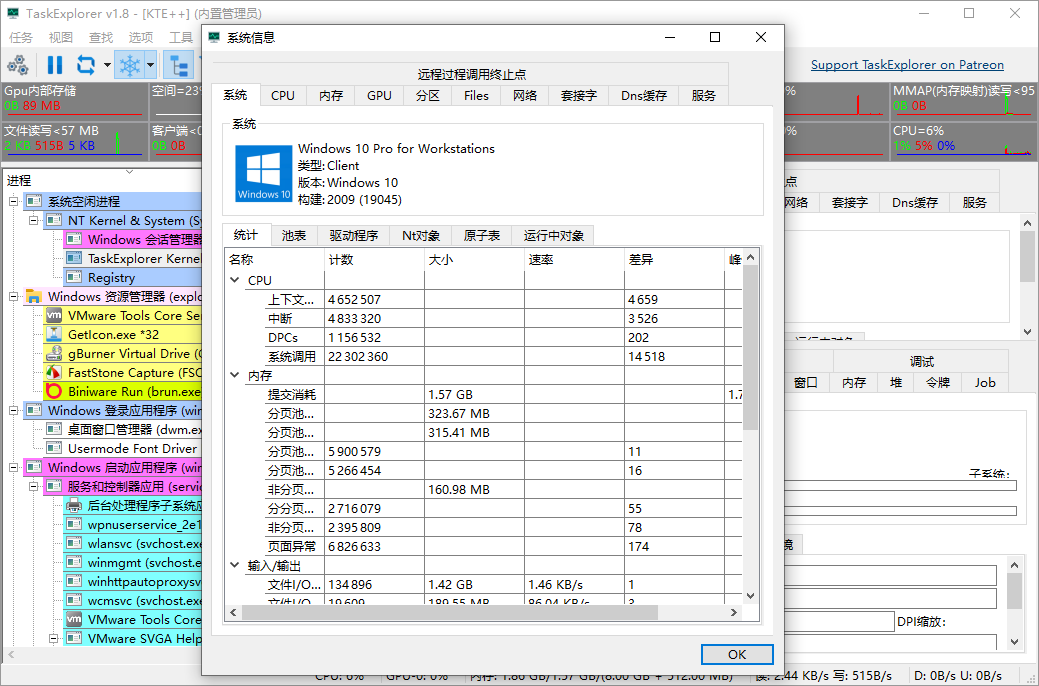Click the Windows 资源管理器 folder icon
The image size is (1039, 686).
click(34, 297)
